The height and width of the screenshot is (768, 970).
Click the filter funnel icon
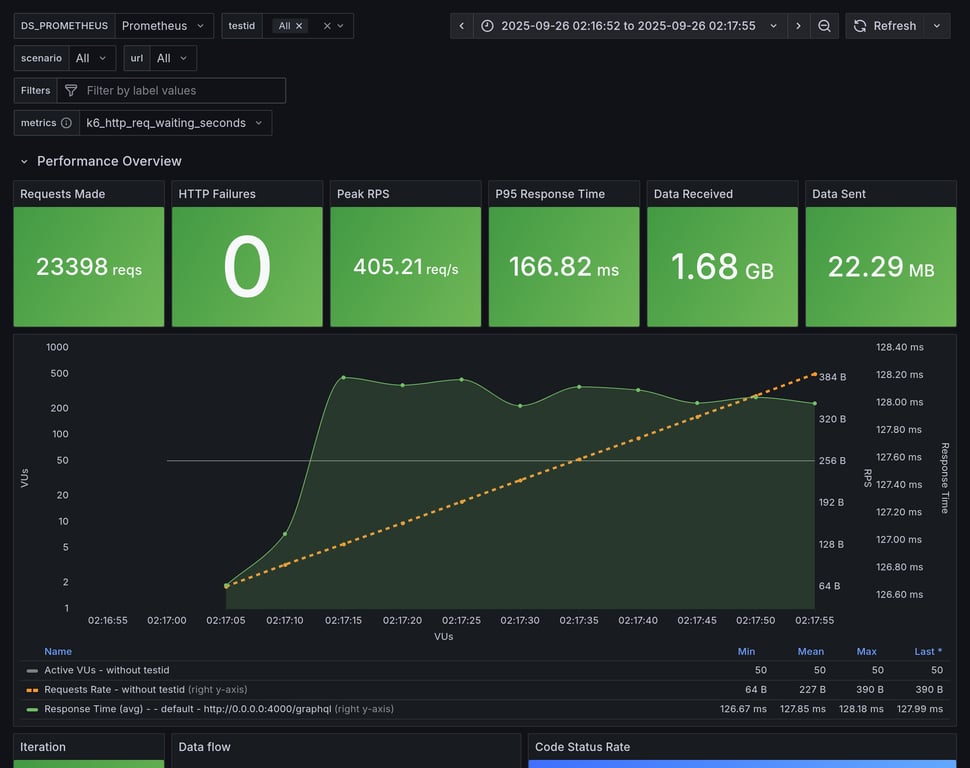point(71,91)
